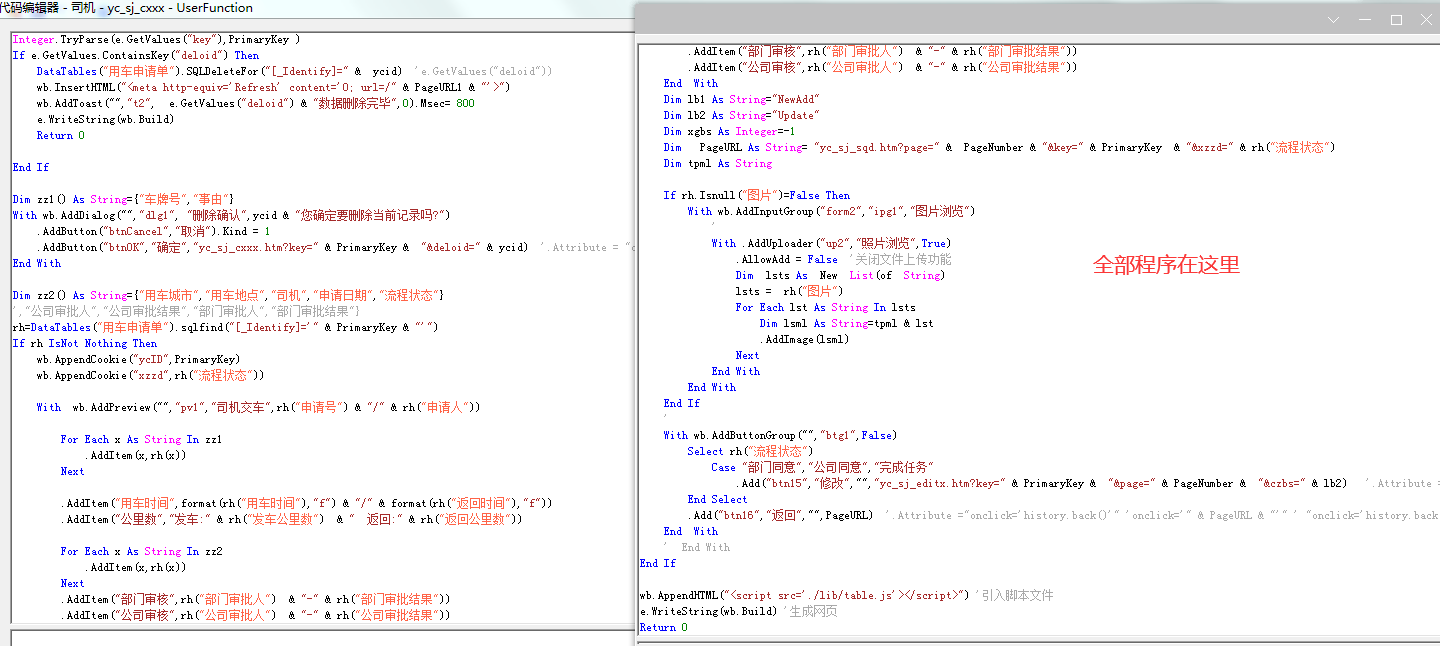Open the chevron dropdown in right window title bar

tap(1332, 19)
